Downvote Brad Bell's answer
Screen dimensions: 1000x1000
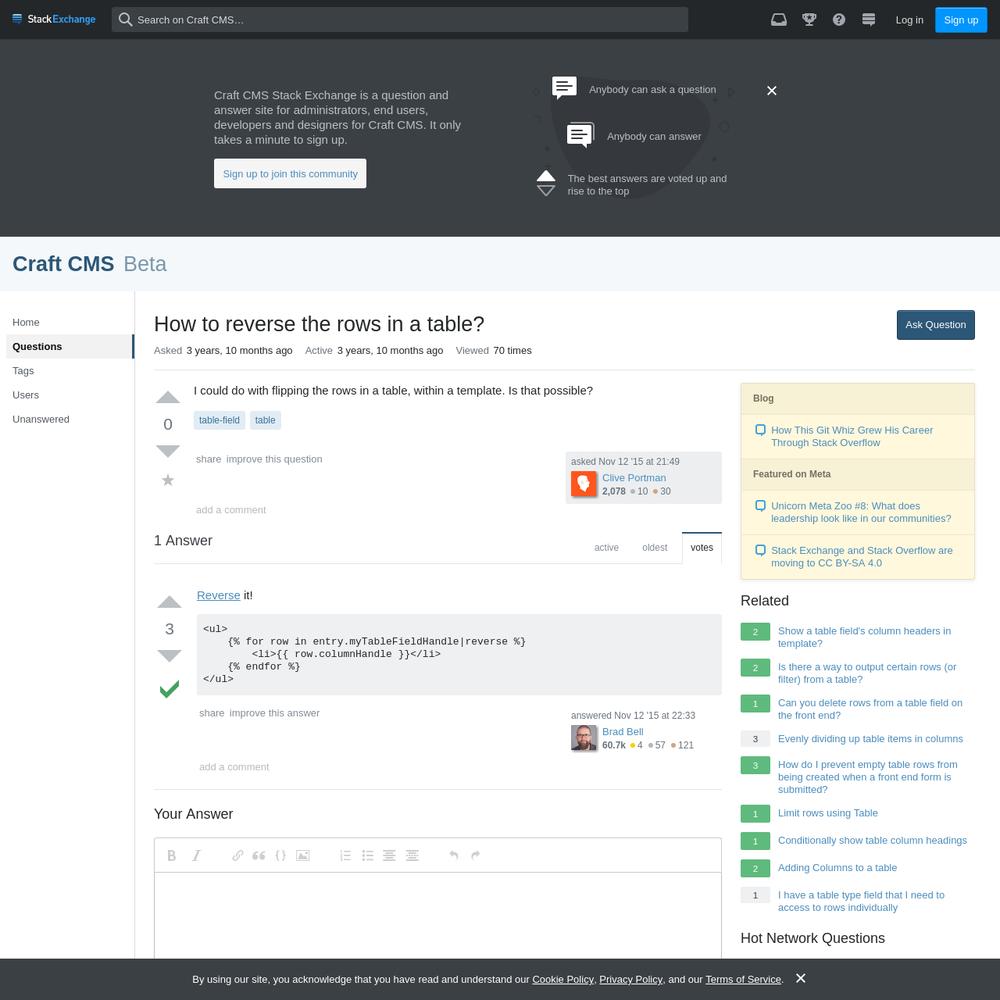169,656
